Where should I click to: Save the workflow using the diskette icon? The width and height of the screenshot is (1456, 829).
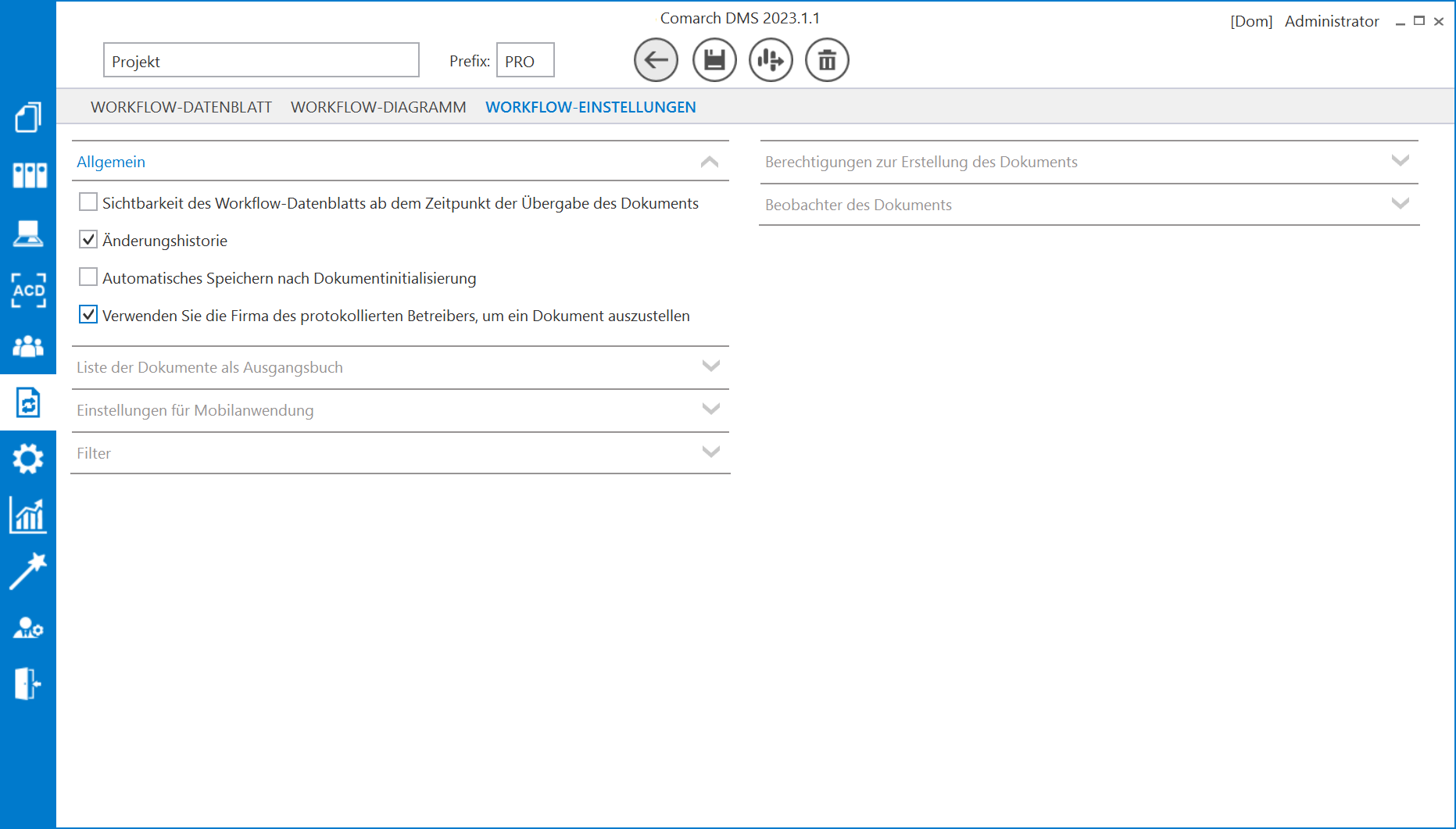[x=714, y=59]
